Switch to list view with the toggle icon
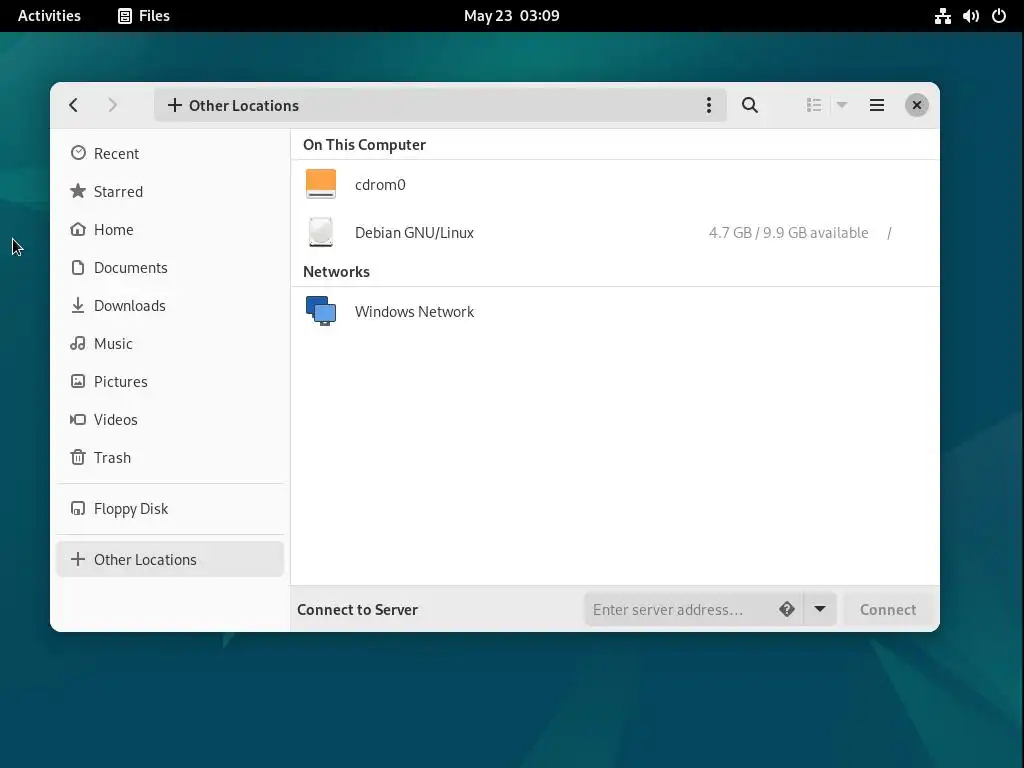The height and width of the screenshot is (768, 1024). click(x=814, y=105)
